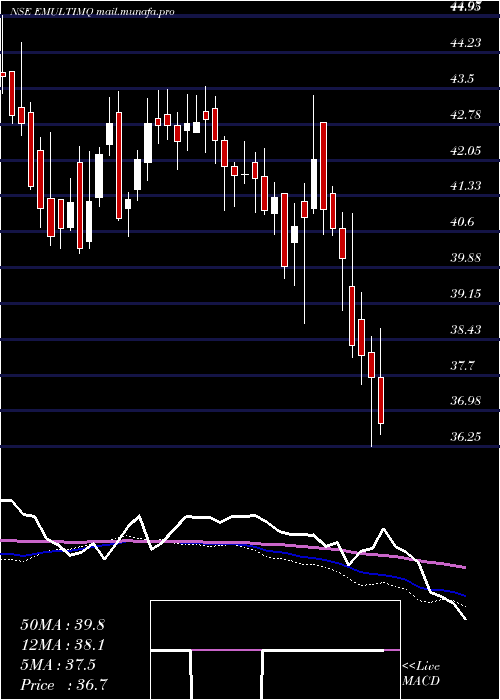Select the 42.05 price axis label
The width and height of the screenshot is (500, 700).
[x=466, y=151]
